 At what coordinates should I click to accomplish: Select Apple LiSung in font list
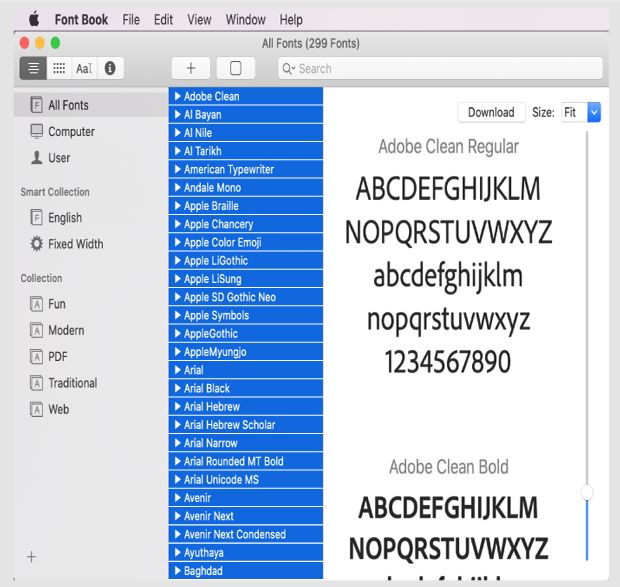coord(246,279)
